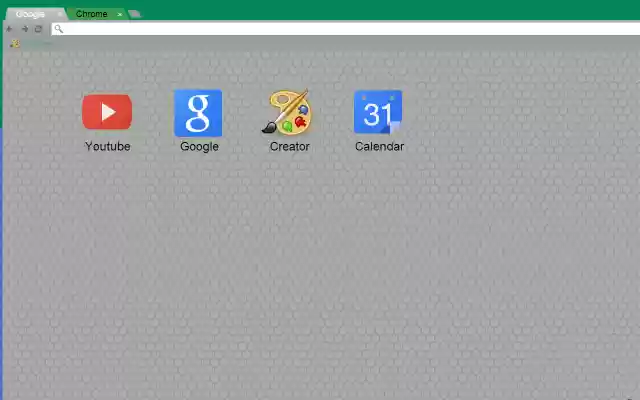Close the Chrome tab
Viewport: 640px width, 400px height.
click(x=120, y=15)
